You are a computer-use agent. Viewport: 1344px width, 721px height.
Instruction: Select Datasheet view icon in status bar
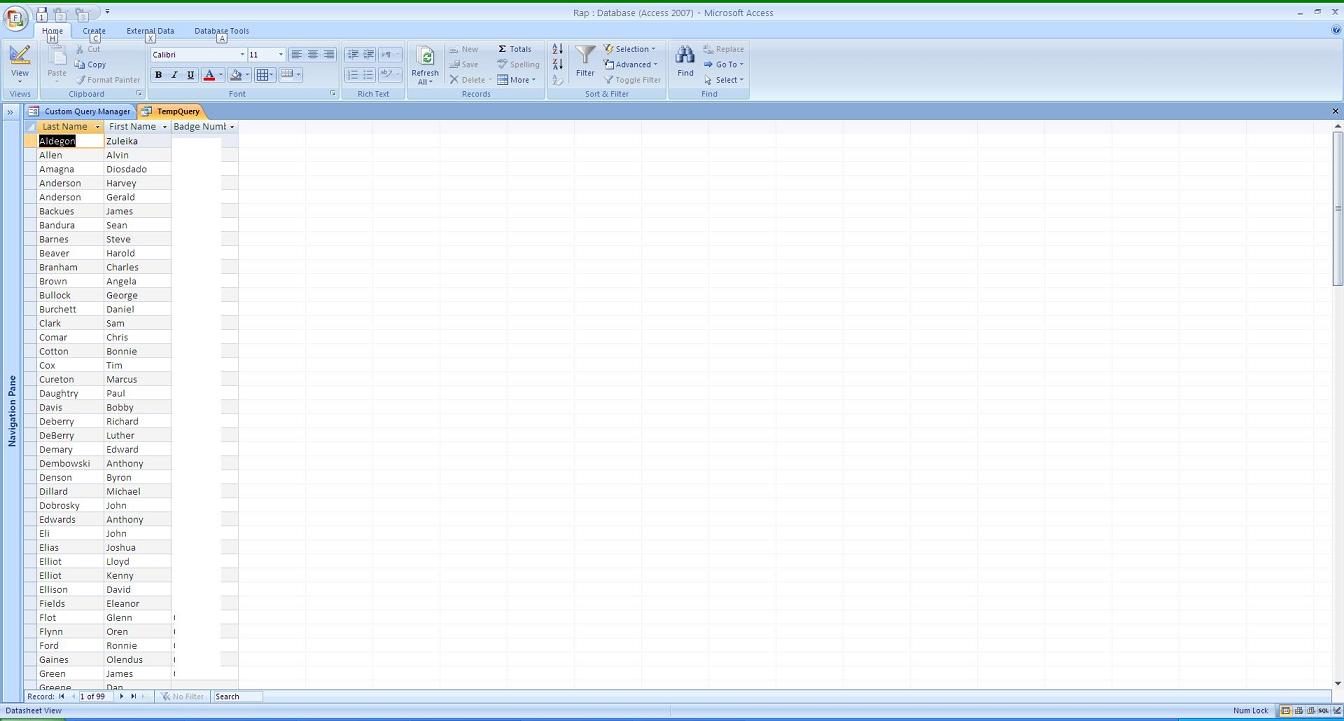(x=1286, y=711)
